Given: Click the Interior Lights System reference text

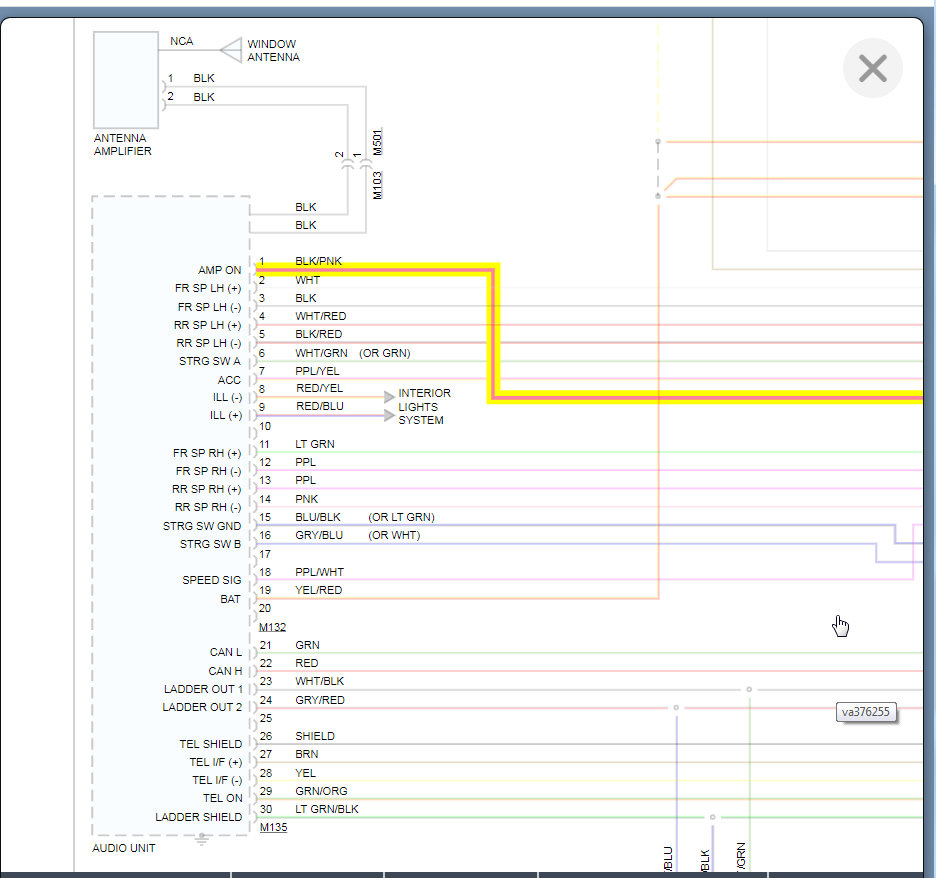Looking at the screenshot, I should pos(424,407).
